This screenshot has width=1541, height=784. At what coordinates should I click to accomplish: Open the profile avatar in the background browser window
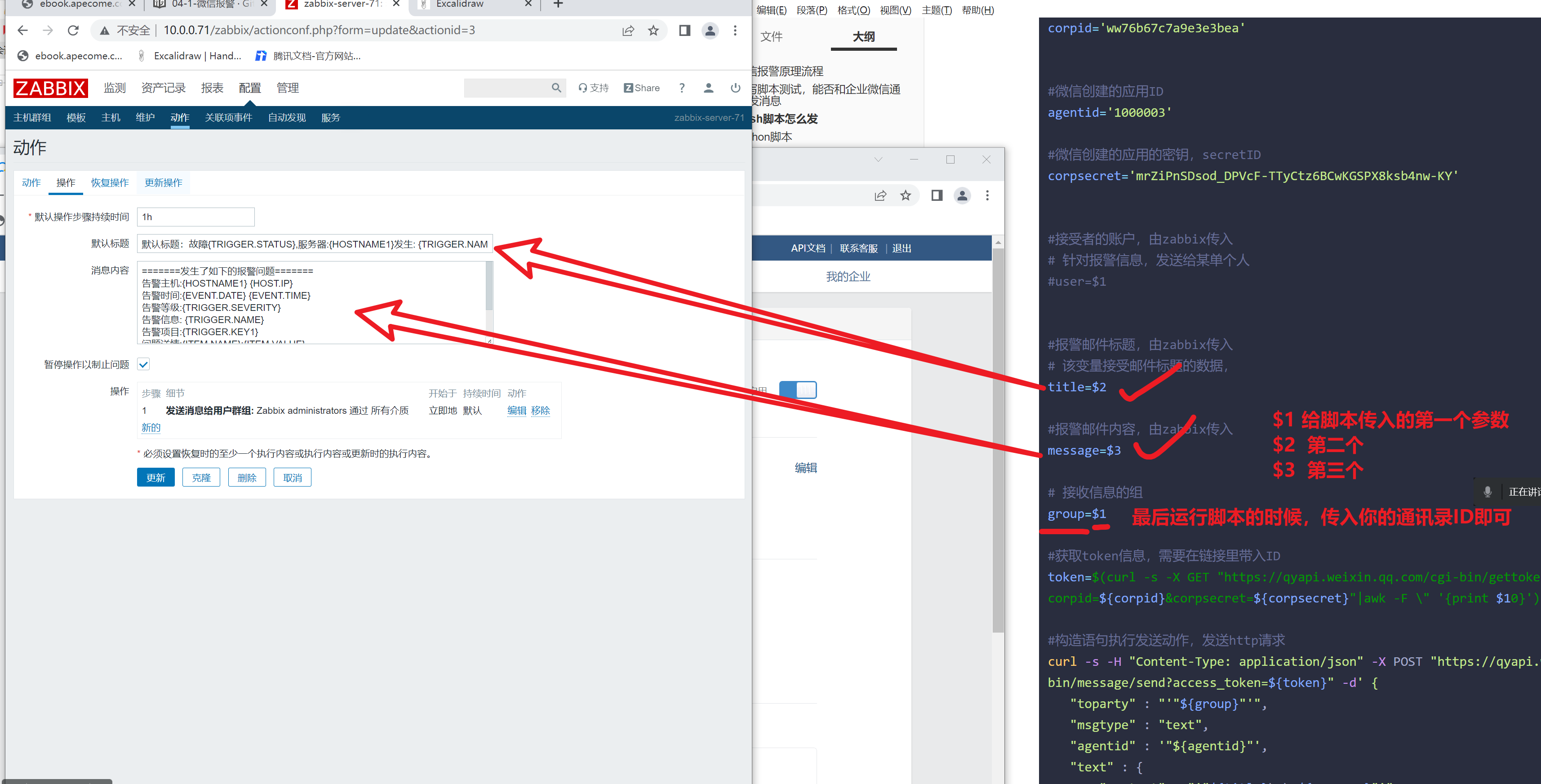click(963, 195)
